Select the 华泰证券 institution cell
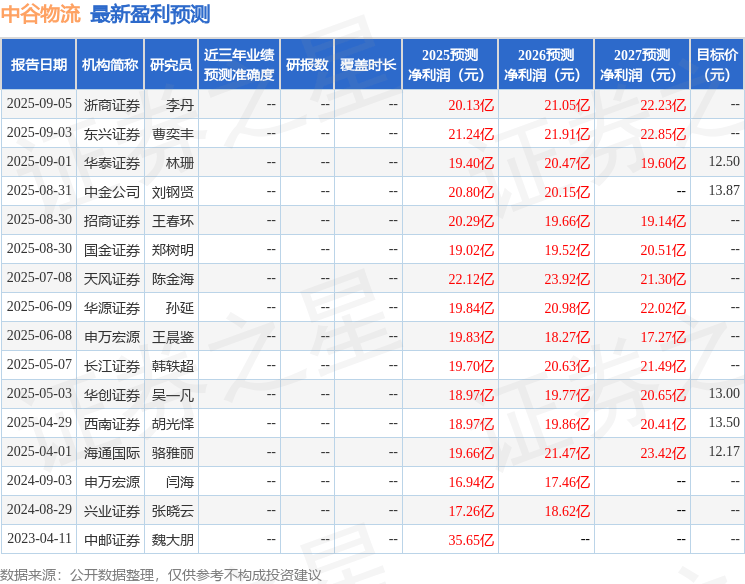 click(x=112, y=163)
